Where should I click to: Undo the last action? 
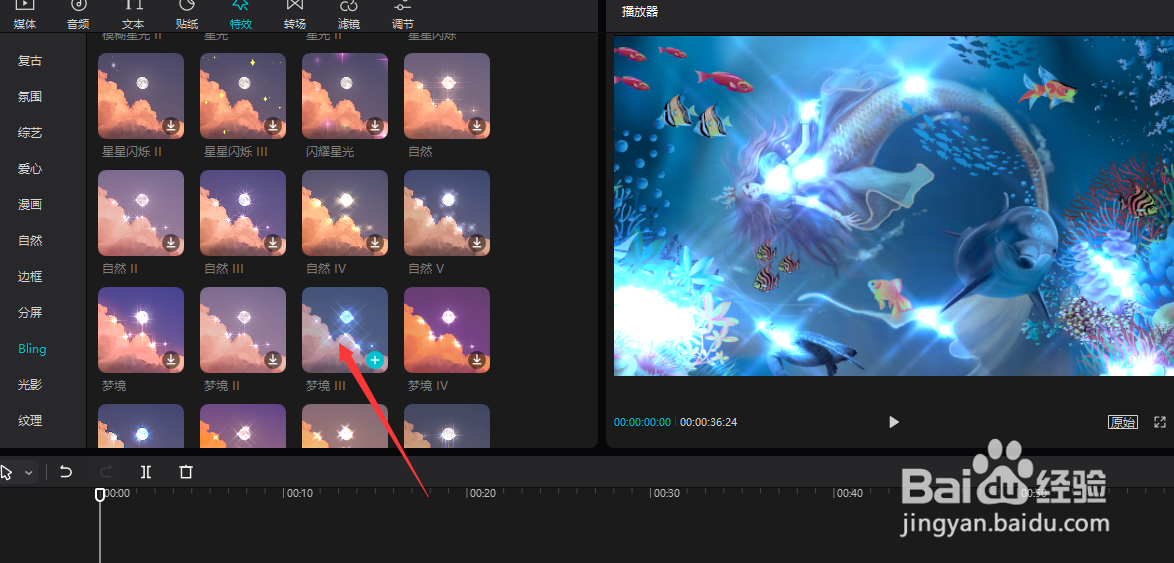pos(66,472)
